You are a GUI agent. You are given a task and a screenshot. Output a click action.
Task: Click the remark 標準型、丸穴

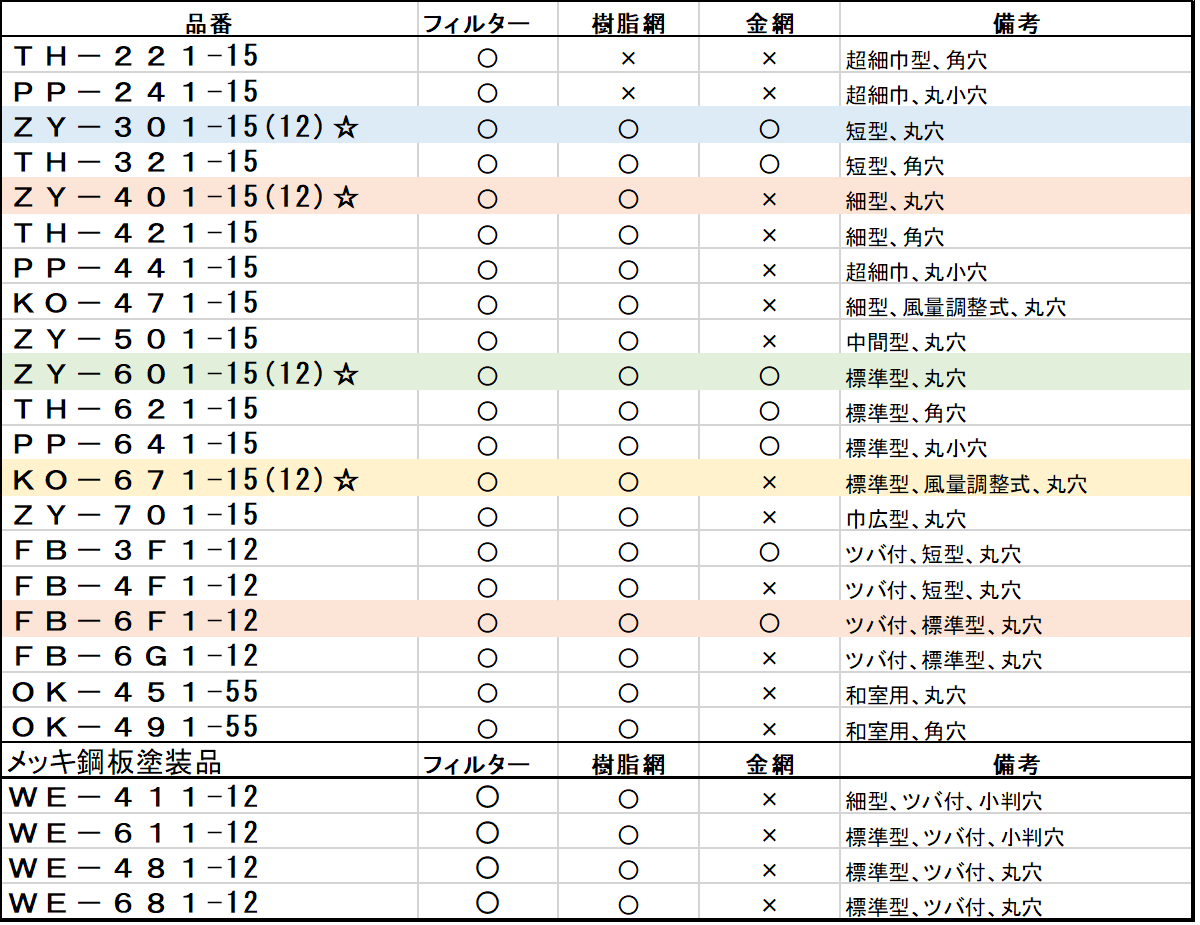pyautogui.click(x=906, y=378)
